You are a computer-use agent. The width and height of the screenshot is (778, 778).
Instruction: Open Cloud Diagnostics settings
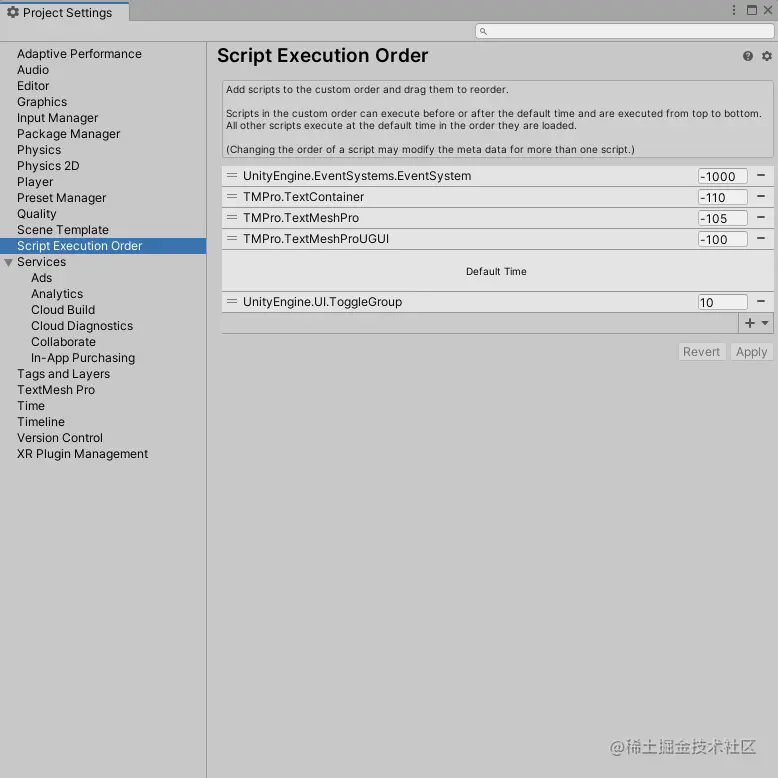coord(82,325)
